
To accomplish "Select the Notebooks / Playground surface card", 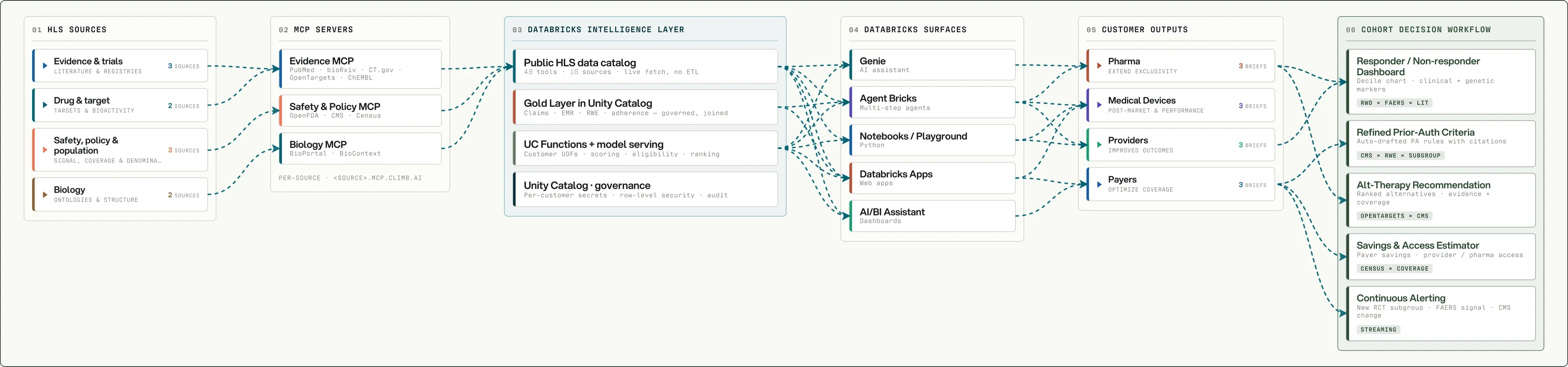I will 932,140.
